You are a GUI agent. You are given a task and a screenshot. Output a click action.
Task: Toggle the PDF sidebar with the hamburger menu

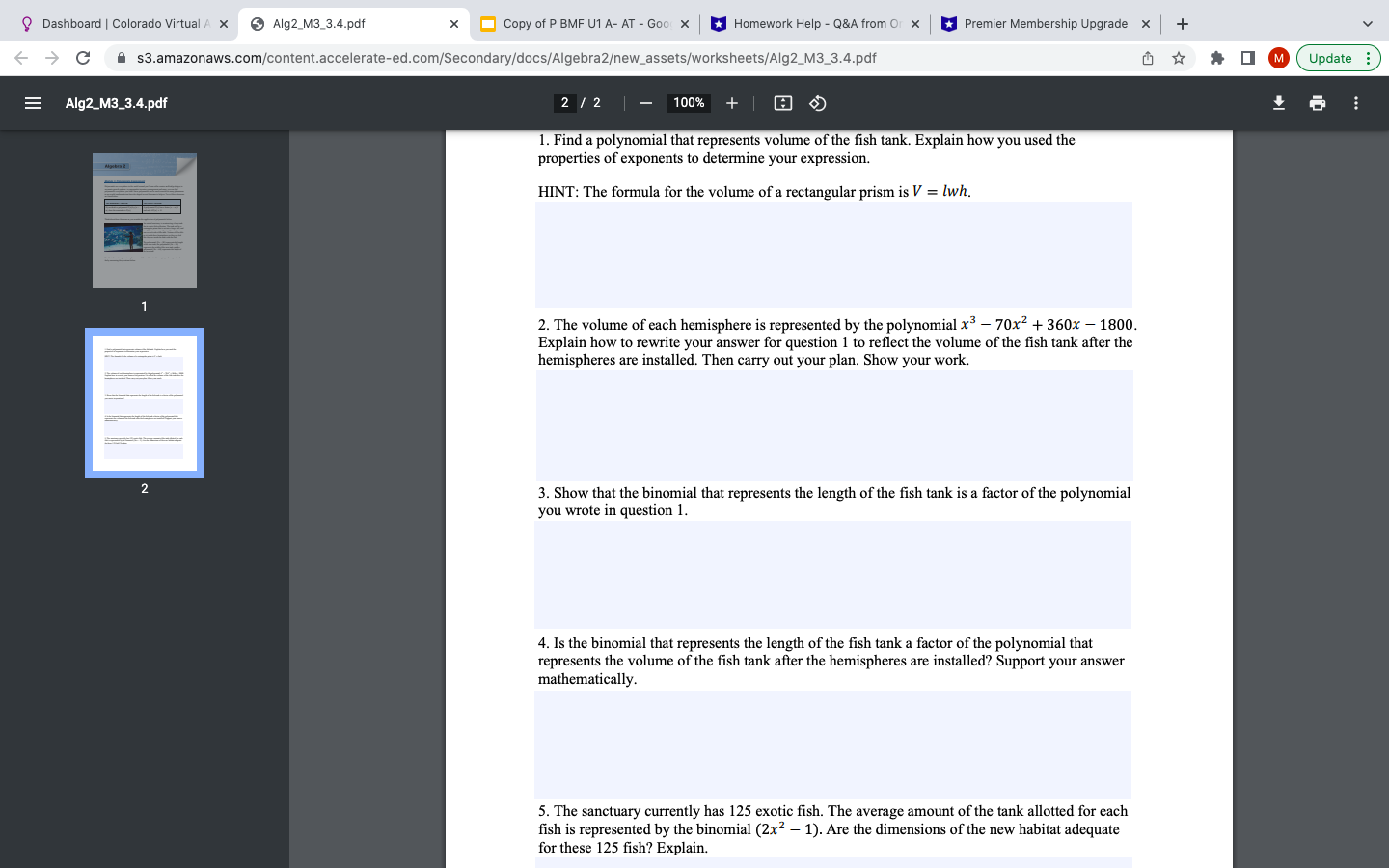click(35, 103)
